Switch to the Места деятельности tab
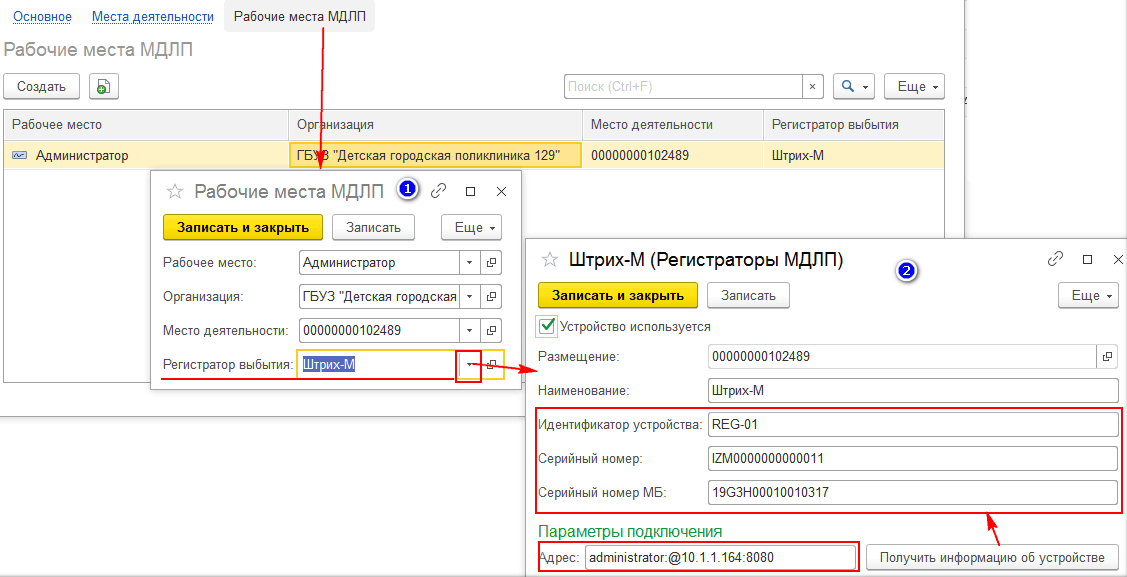The width and height of the screenshot is (1127, 577). point(152,17)
